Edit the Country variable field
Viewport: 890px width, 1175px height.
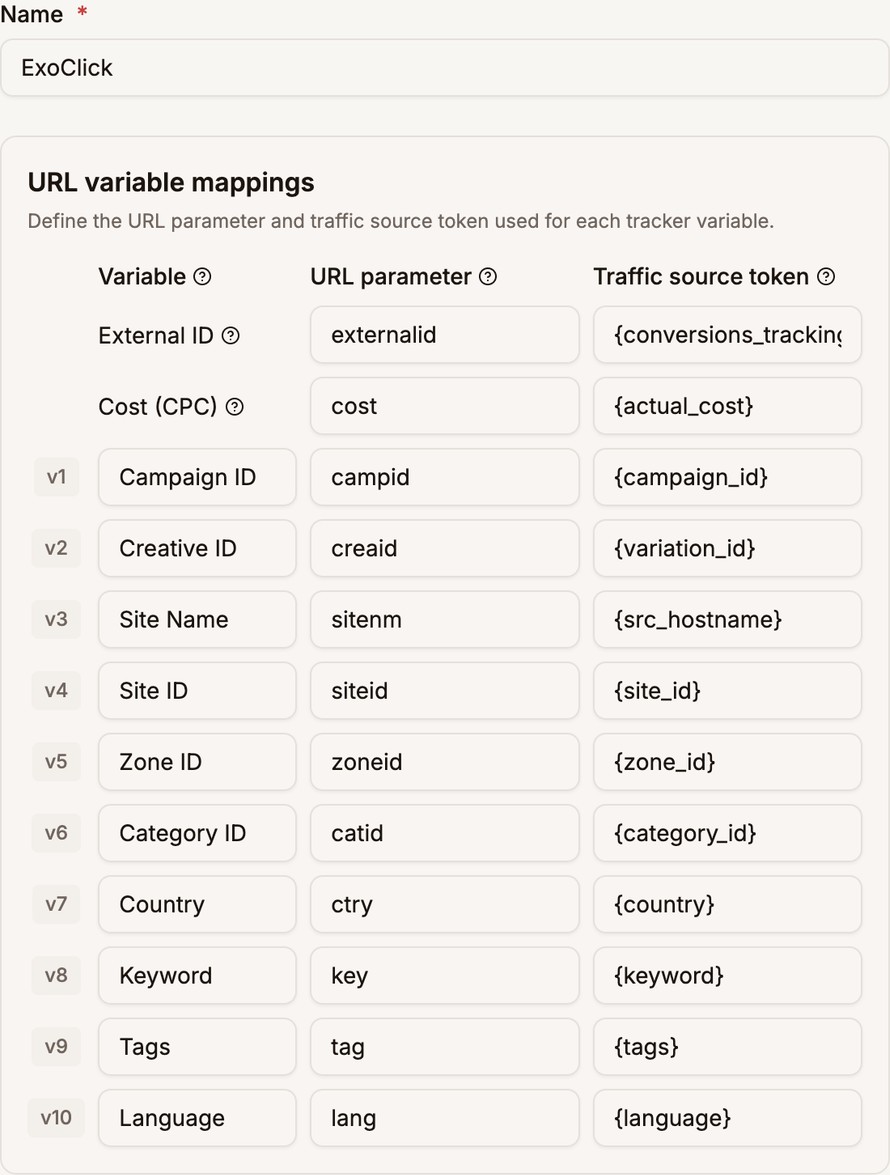point(197,904)
